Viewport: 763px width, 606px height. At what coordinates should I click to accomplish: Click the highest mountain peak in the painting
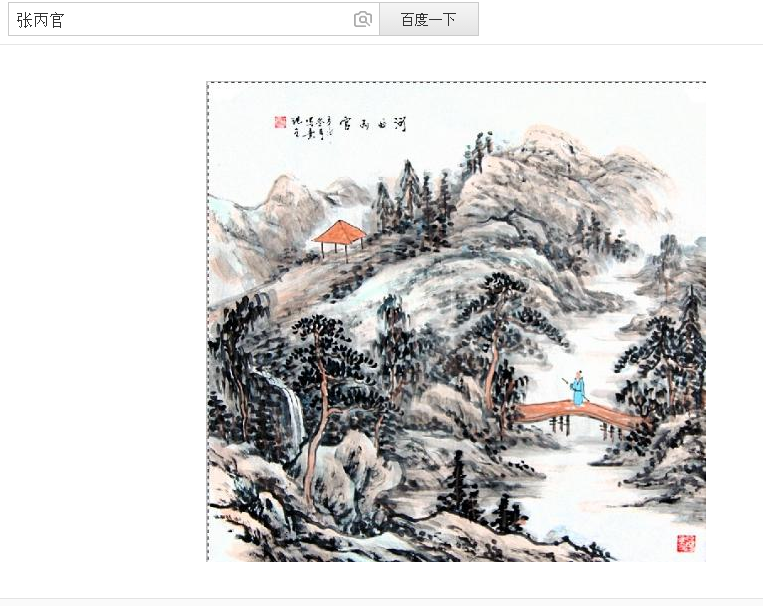click(550, 139)
